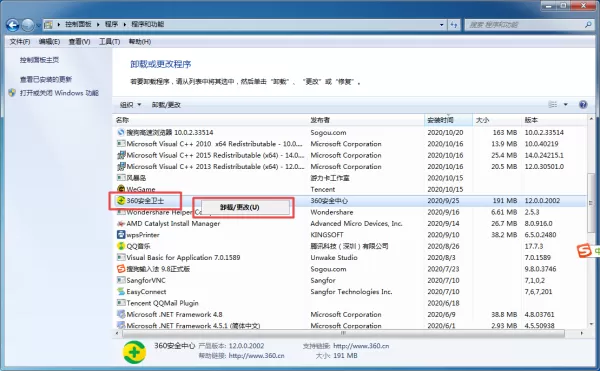Select the 风暴岛 program row

pyautogui.click(x=349, y=178)
